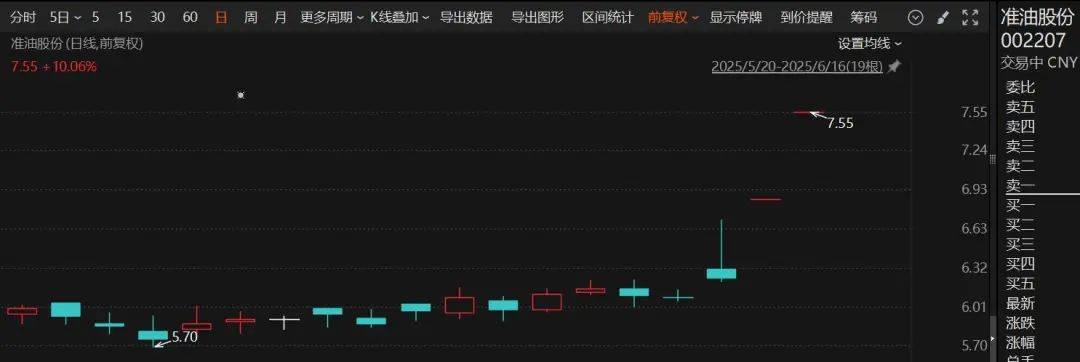
Task: Click the 买二 order book row
Action: tap(1021, 224)
